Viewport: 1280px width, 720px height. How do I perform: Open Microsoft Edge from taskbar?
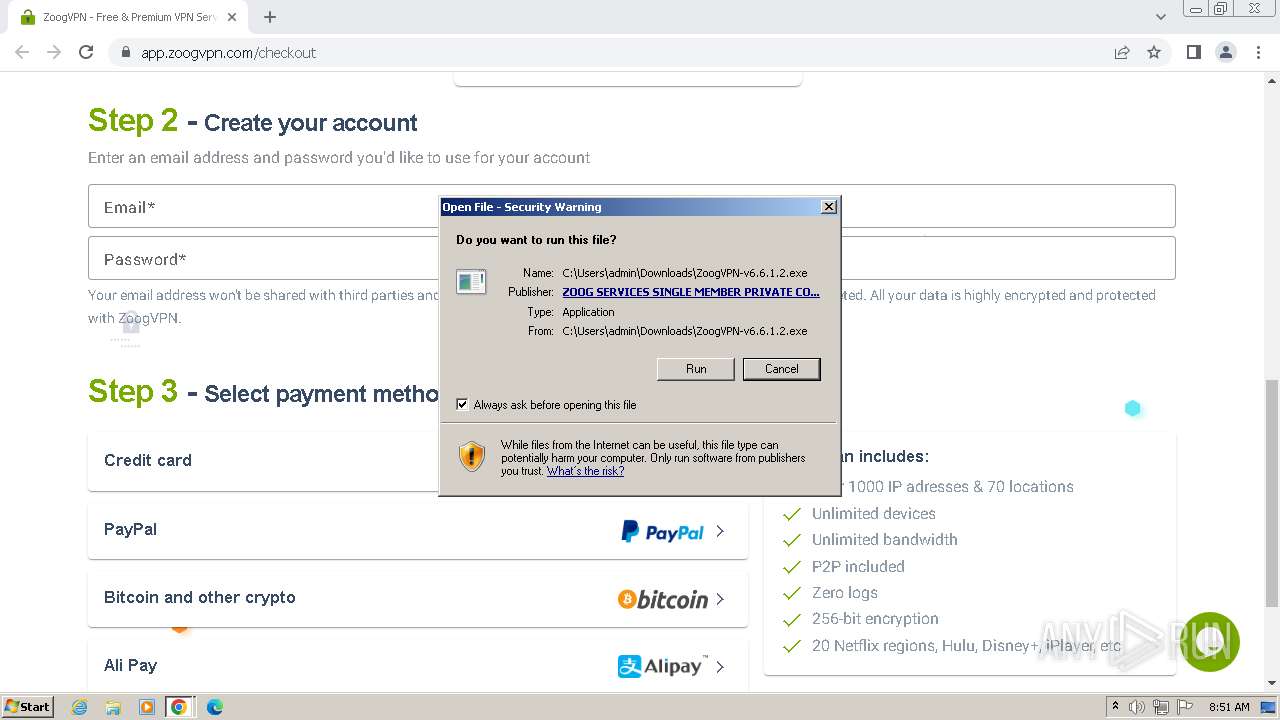click(x=214, y=707)
